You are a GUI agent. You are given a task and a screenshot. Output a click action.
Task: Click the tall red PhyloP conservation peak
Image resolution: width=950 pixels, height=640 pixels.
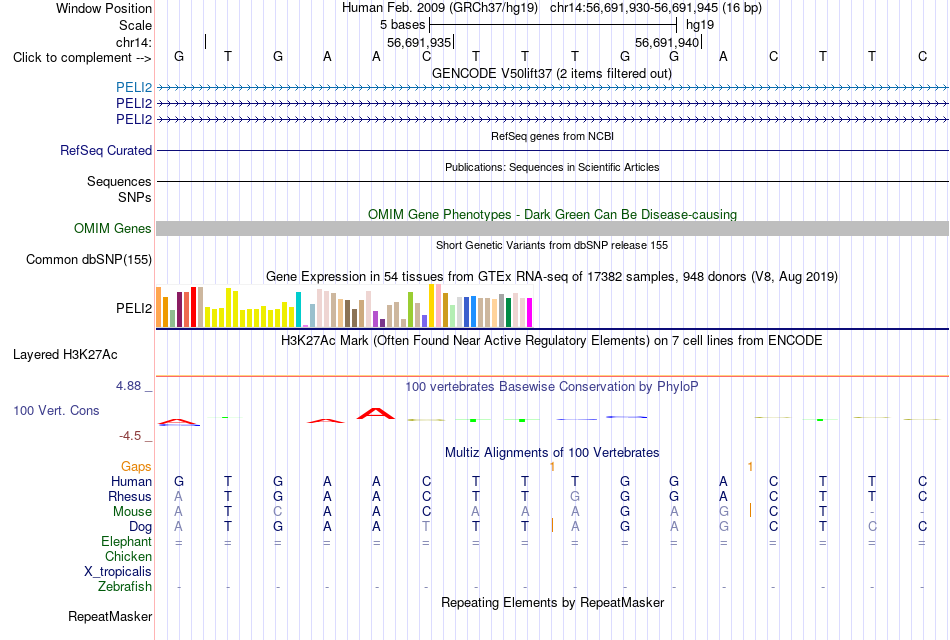click(376, 413)
